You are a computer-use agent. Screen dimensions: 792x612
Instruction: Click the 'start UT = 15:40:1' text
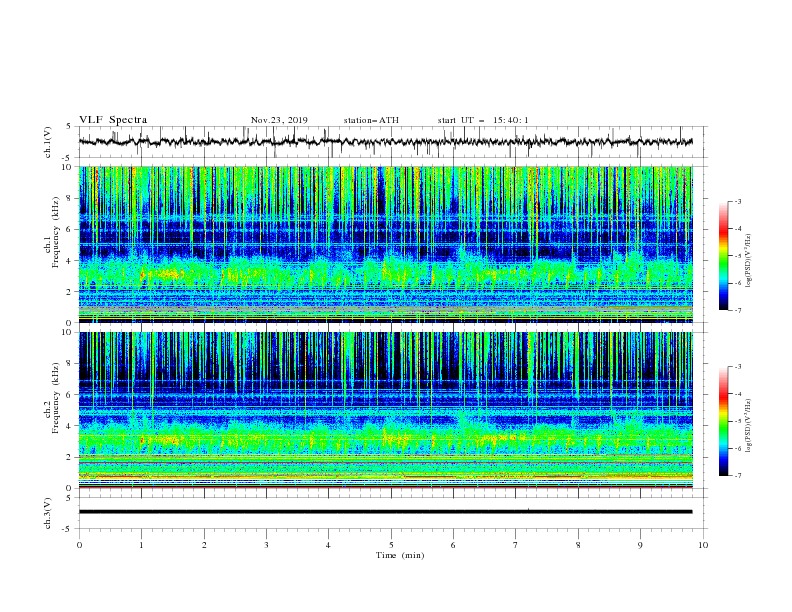coord(483,120)
